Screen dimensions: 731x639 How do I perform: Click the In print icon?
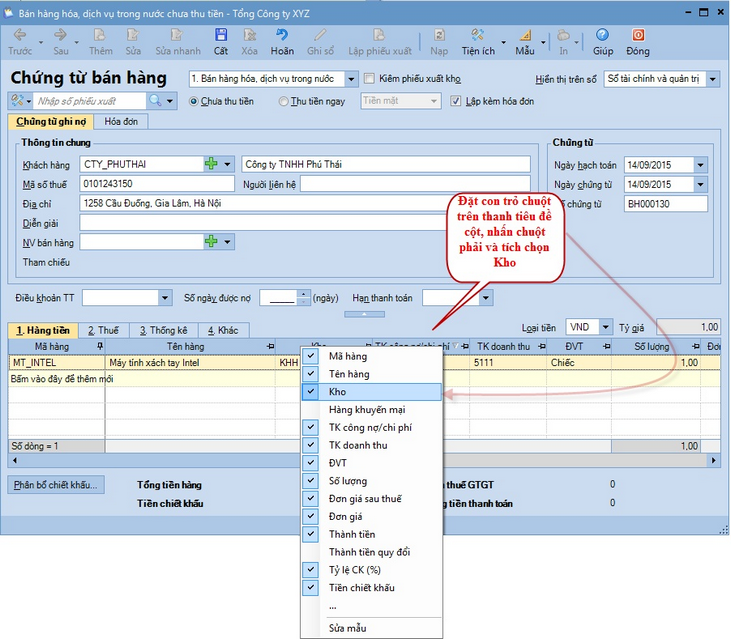click(564, 35)
